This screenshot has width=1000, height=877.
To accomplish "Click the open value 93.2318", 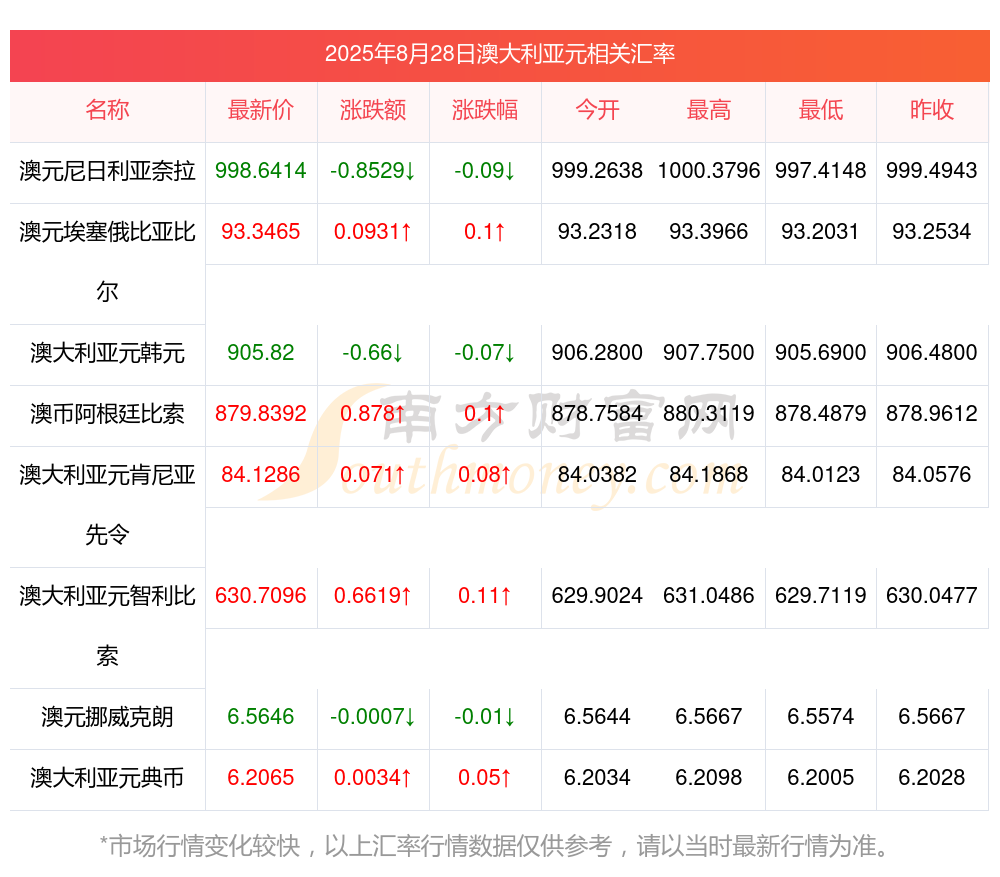I will coord(597,232).
